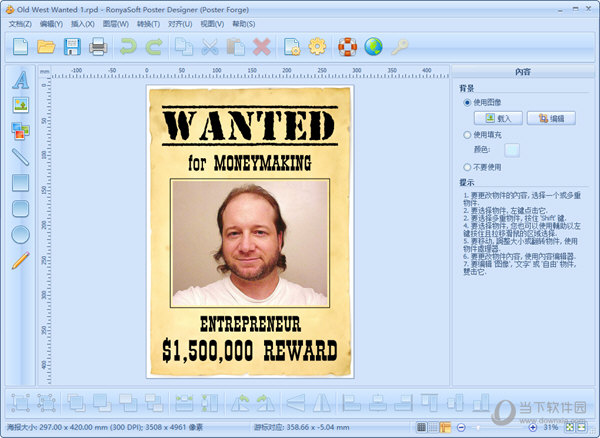Screen dimensions: 600x438
Task: Click the fit-to-width stretch icon
Action: tap(184, 403)
